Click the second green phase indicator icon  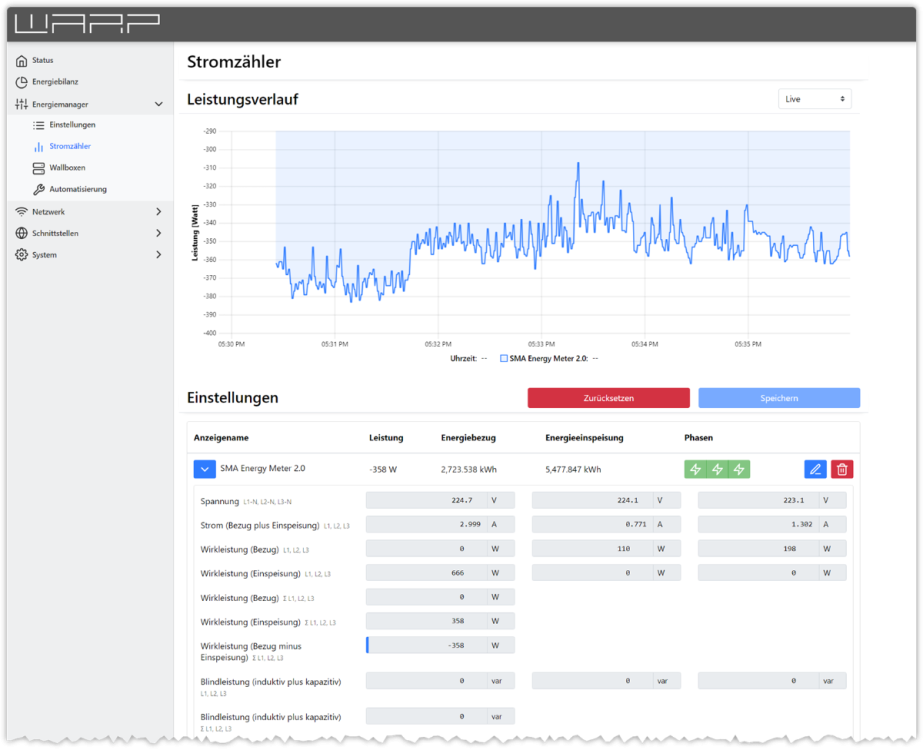pyautogui.click(x=717, y=469)
